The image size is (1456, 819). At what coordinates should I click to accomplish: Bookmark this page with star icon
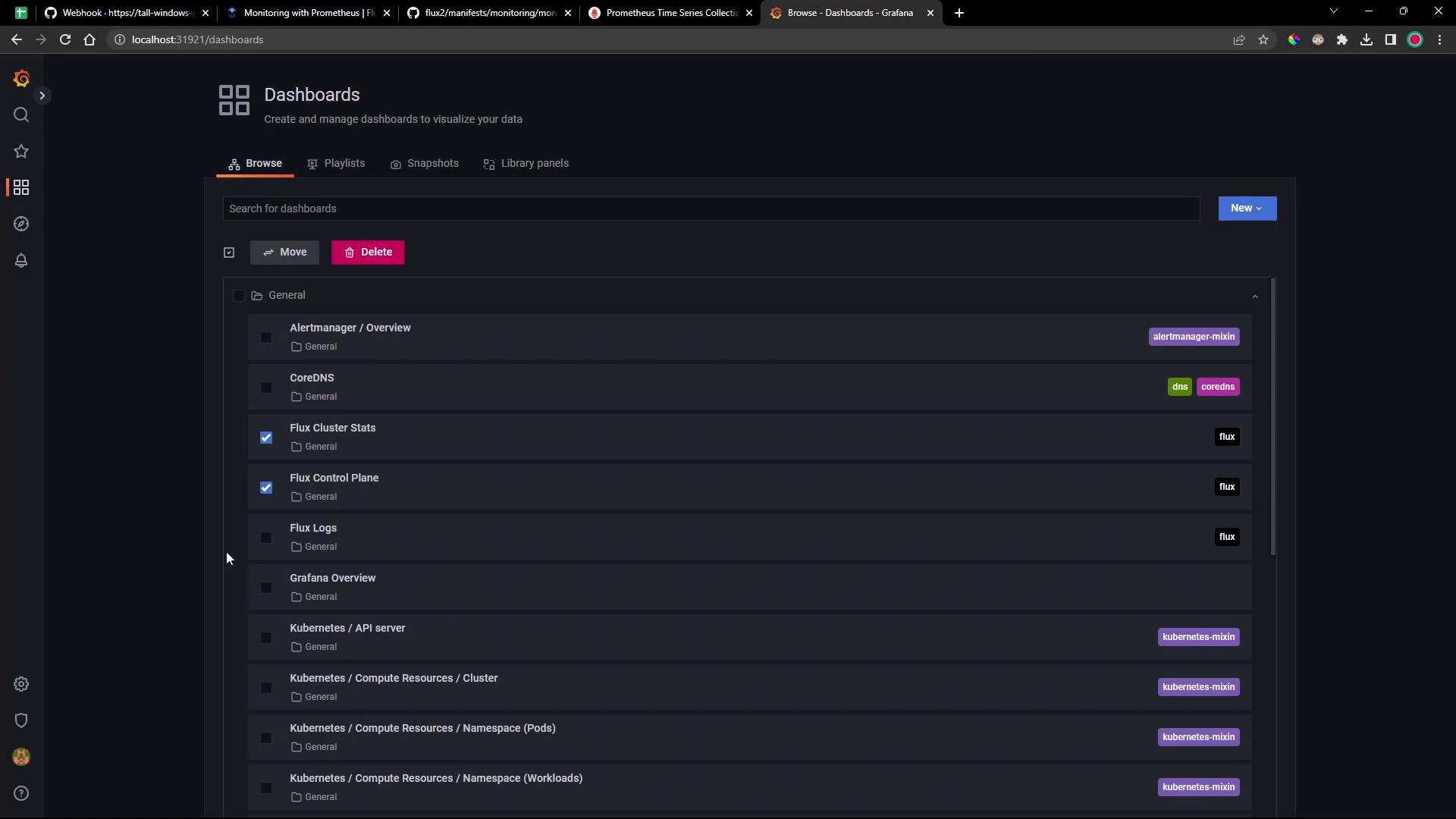(x=1263, y=39)
